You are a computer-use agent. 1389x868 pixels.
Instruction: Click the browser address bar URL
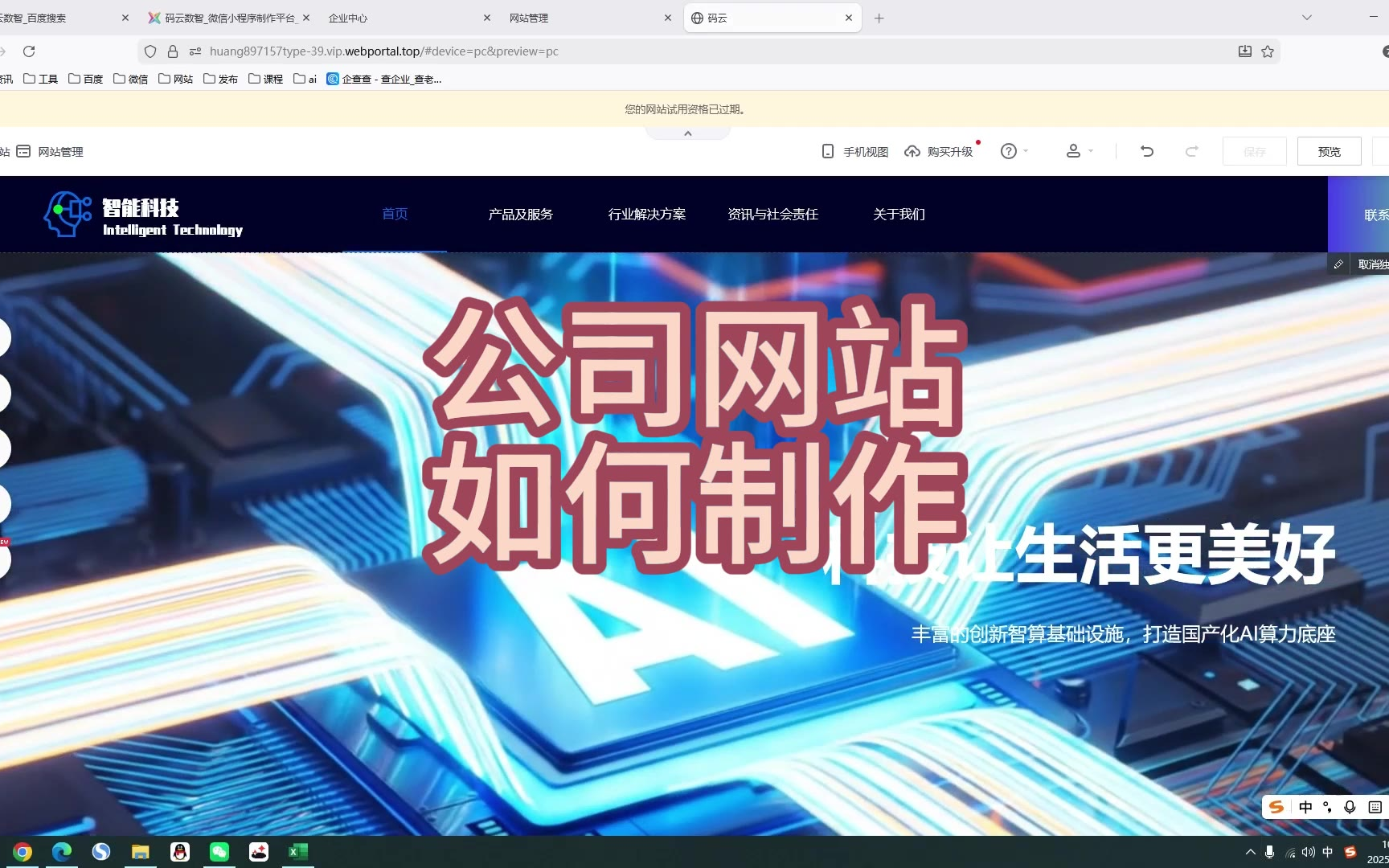click(x=384, y=51)
